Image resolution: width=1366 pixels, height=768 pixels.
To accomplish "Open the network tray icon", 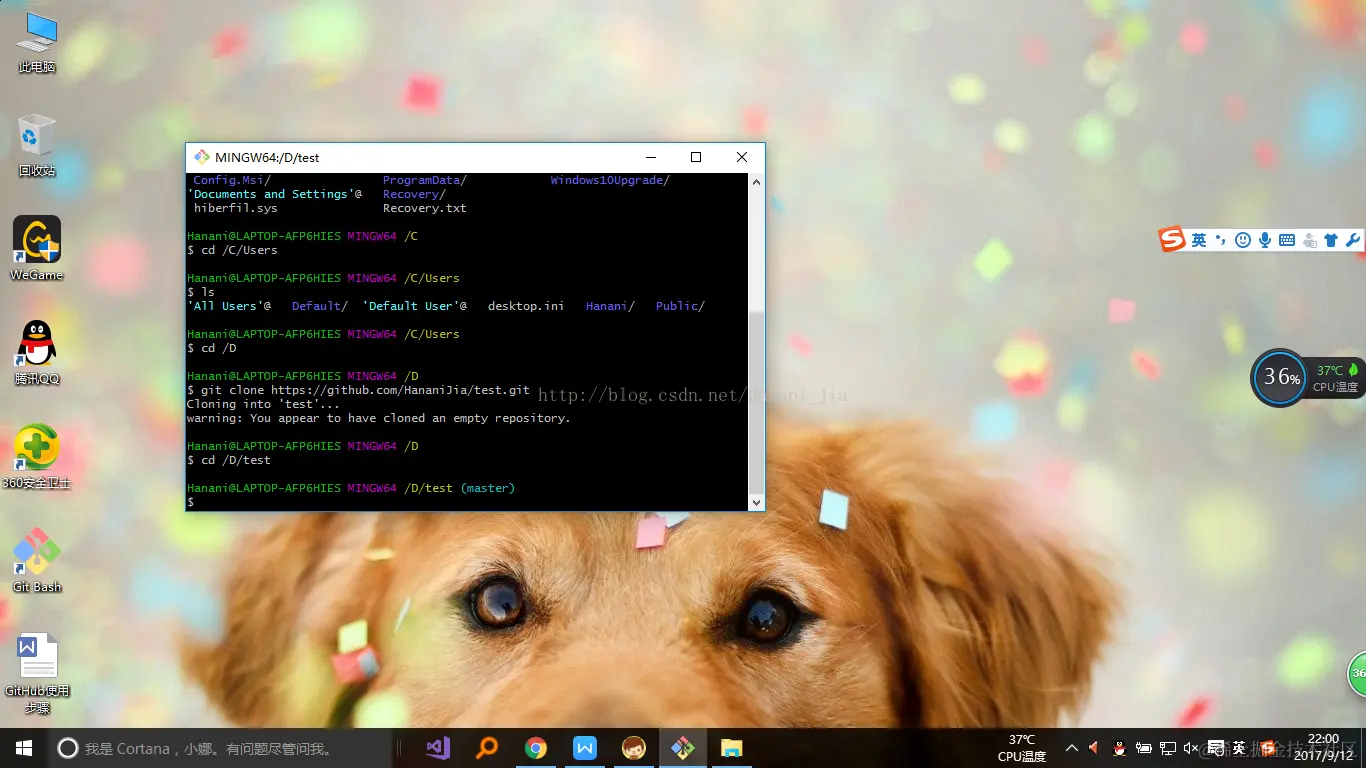I will (1167, 748).
